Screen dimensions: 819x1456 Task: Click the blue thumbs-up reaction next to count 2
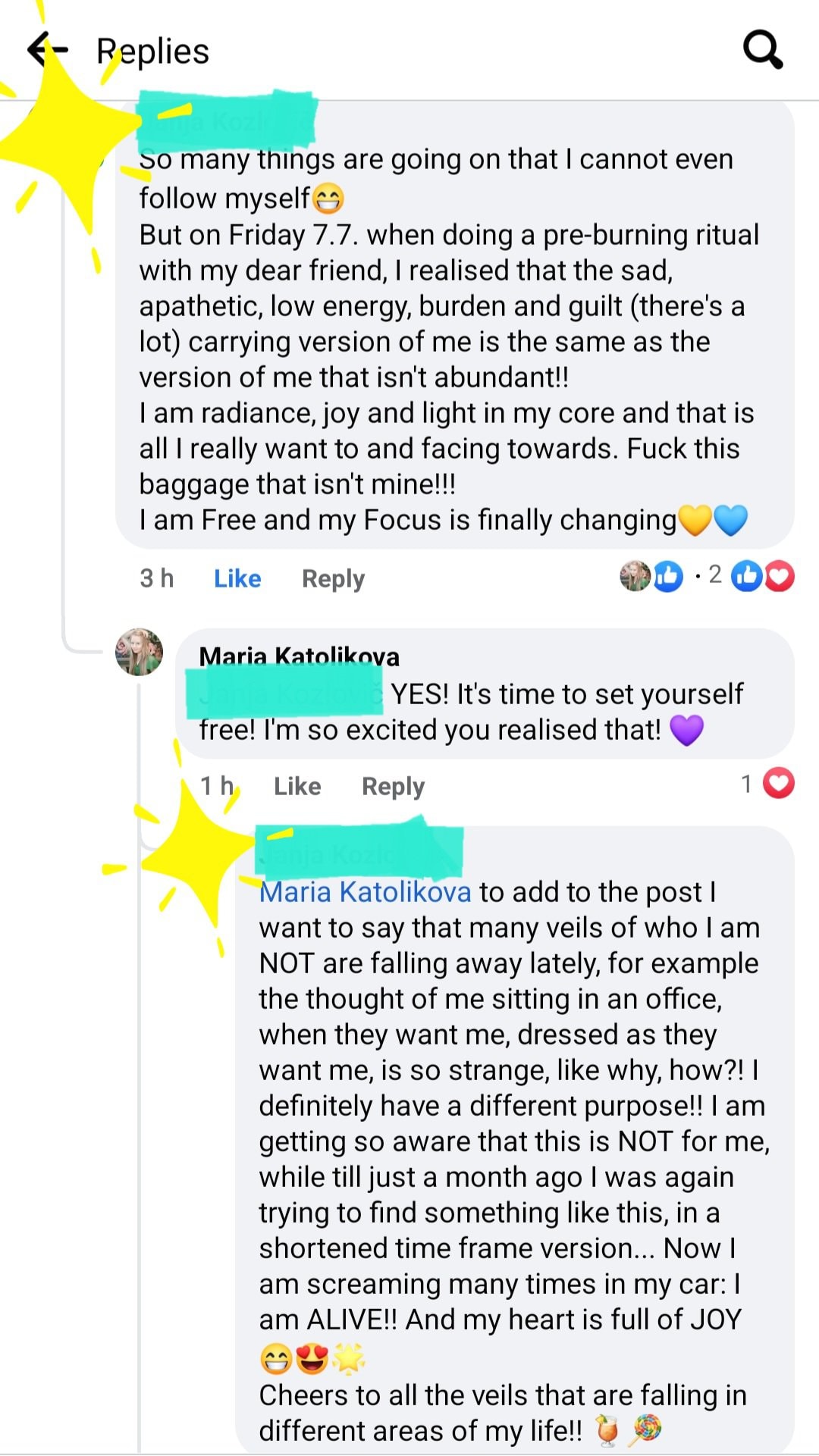coord(746,577)
